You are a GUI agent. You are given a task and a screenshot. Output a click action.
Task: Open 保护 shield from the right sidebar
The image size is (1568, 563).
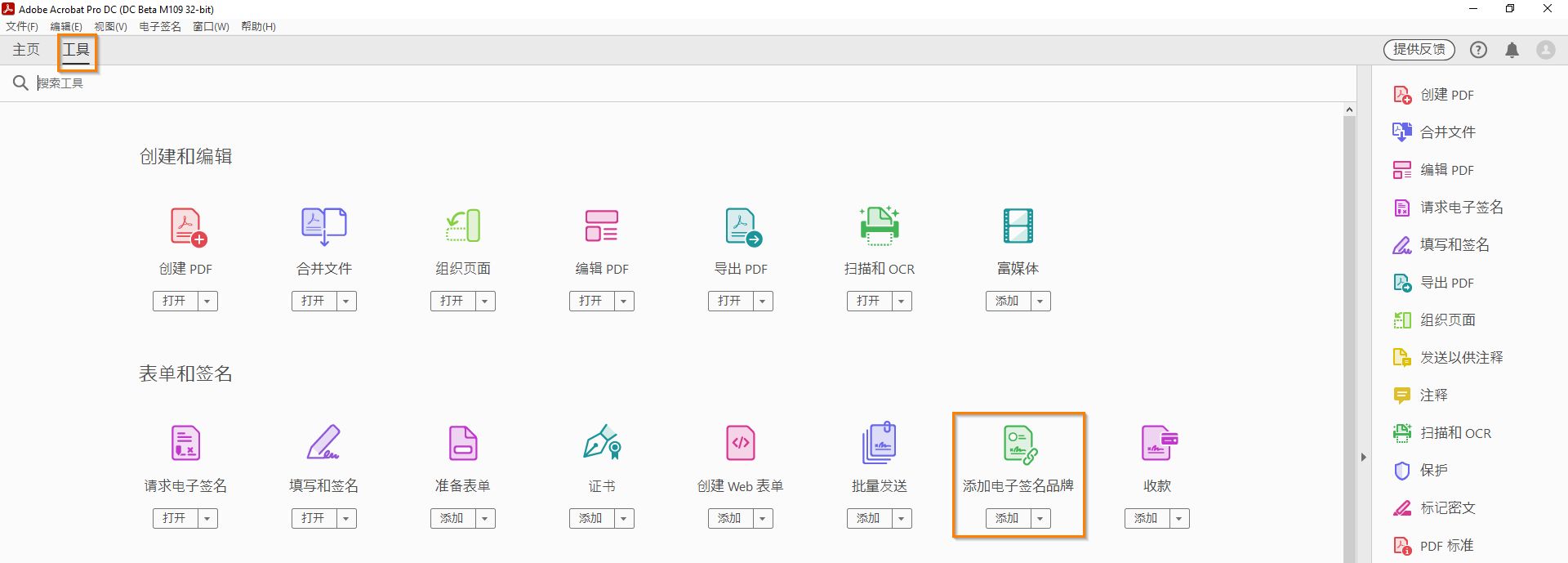coord(1420,471)
